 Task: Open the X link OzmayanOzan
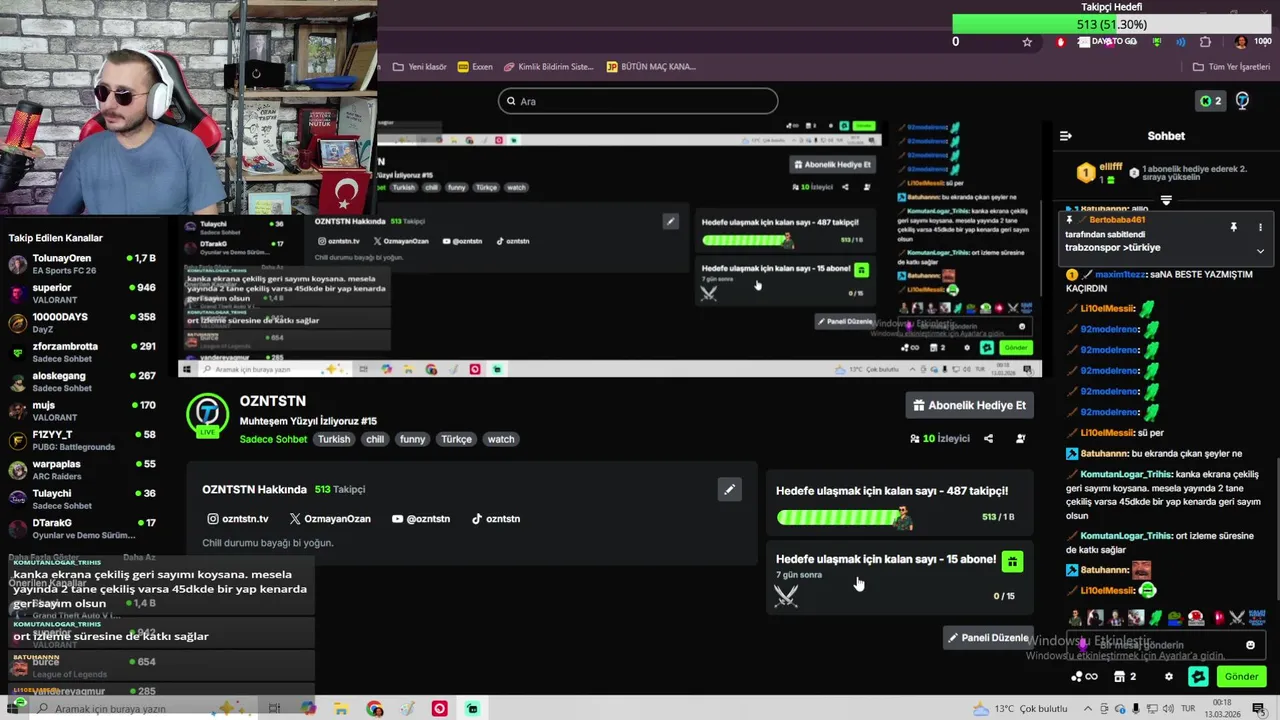pos(330,519)
